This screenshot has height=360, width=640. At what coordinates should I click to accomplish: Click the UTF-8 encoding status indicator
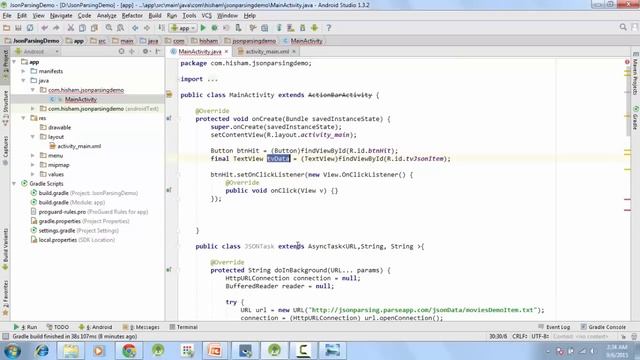[540, 336]
